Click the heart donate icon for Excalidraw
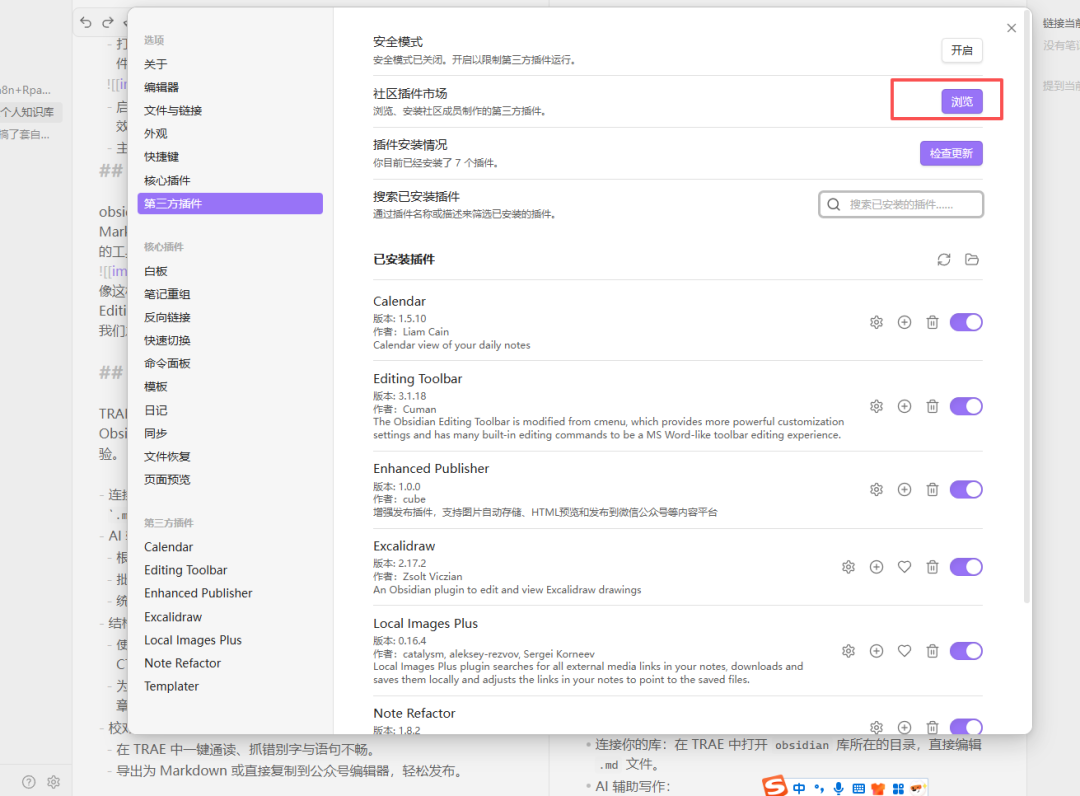 (904, 567)
